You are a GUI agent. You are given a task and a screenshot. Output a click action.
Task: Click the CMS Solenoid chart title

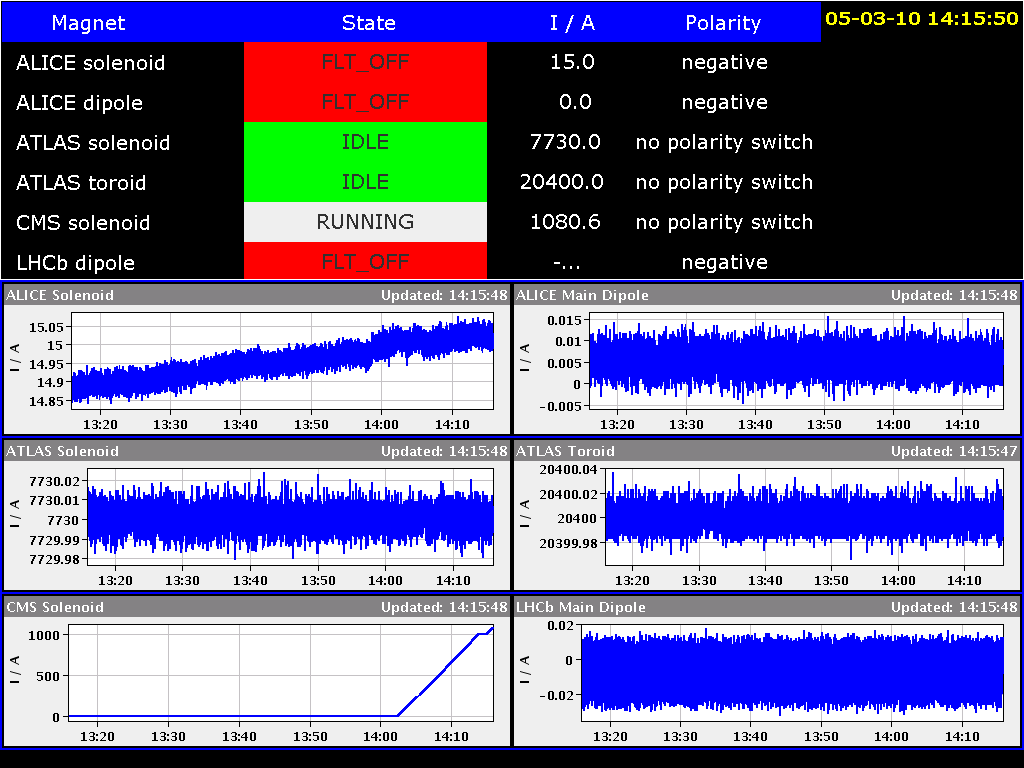[x=55, y=607]
